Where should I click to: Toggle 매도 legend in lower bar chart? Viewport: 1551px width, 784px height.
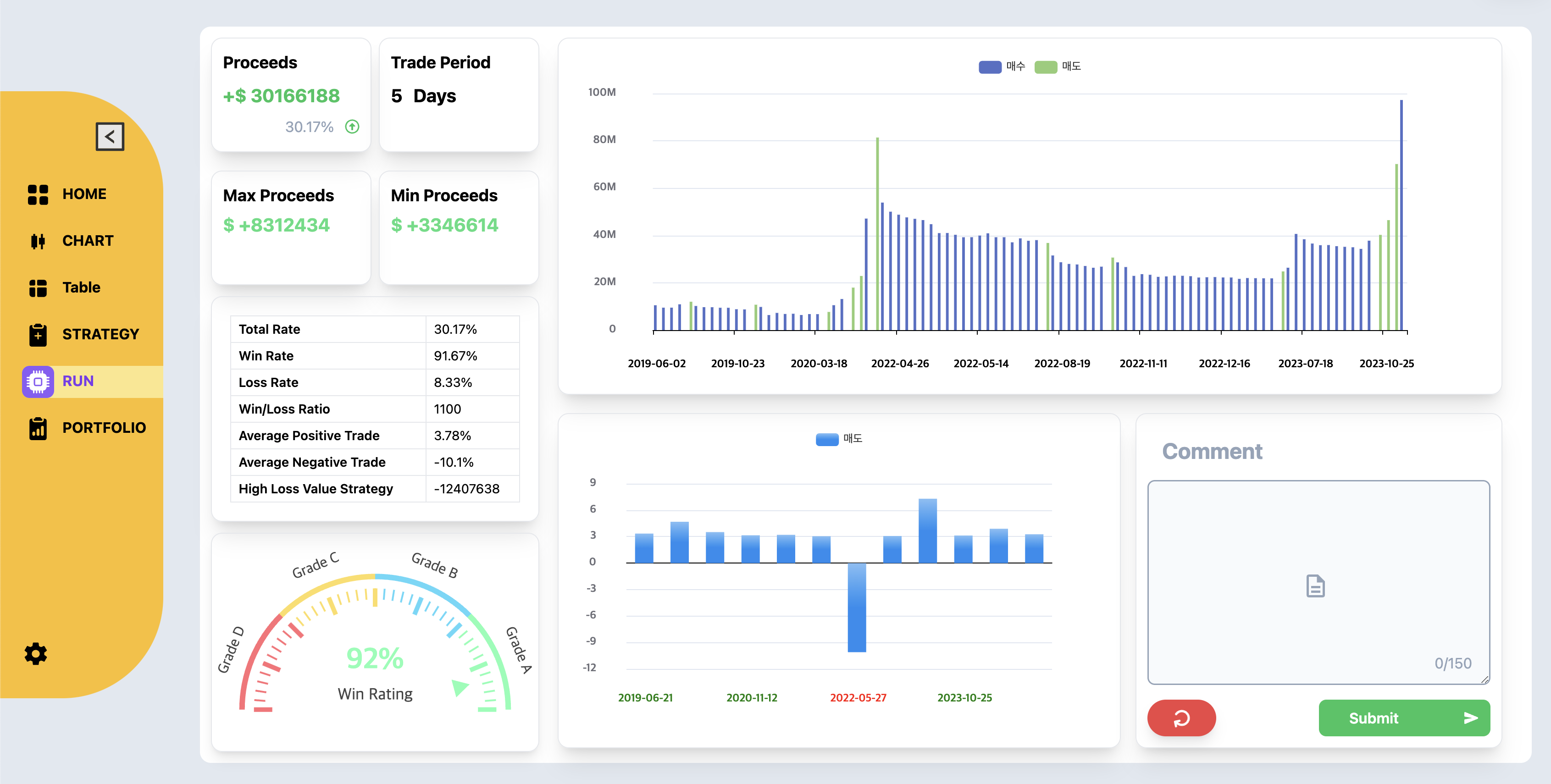827,439
